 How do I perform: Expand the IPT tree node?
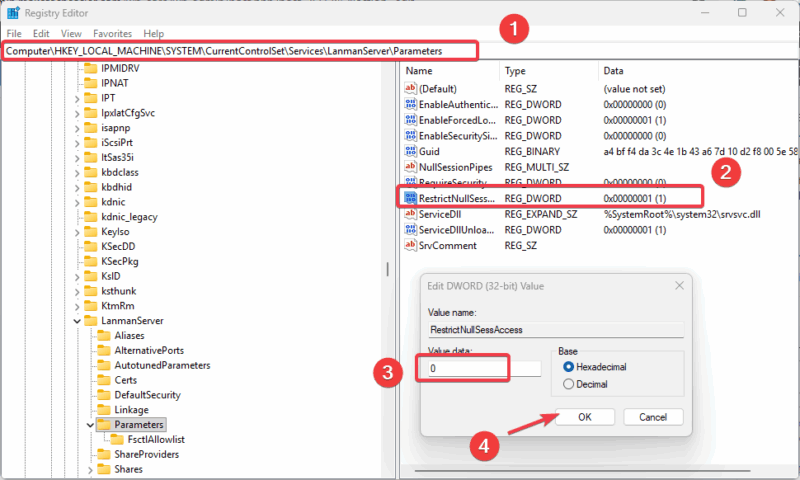pyautogui.click(x=77, y=98)
